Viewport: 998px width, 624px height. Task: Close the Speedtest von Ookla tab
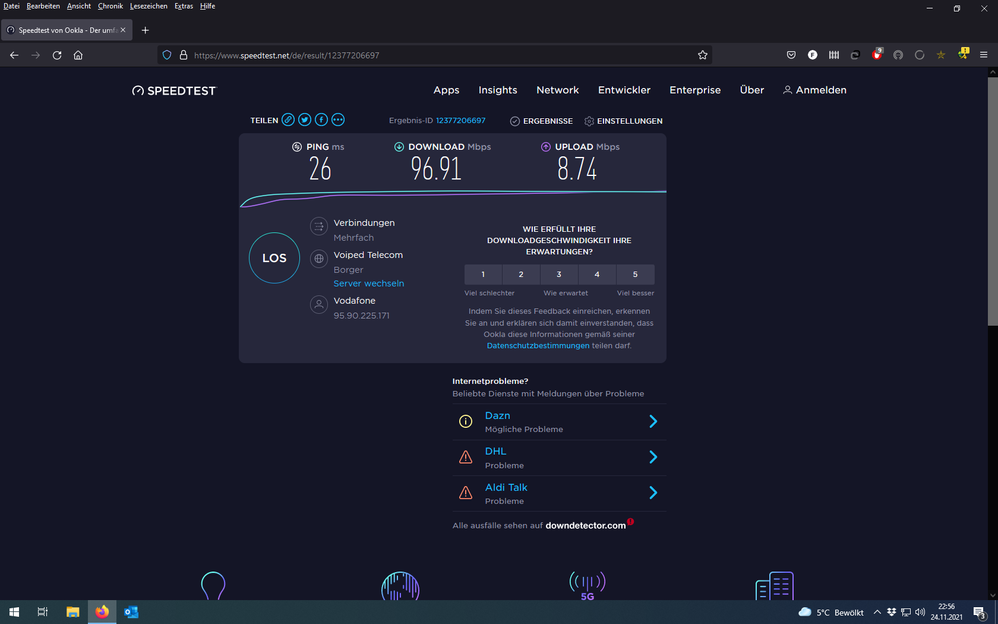123,30
